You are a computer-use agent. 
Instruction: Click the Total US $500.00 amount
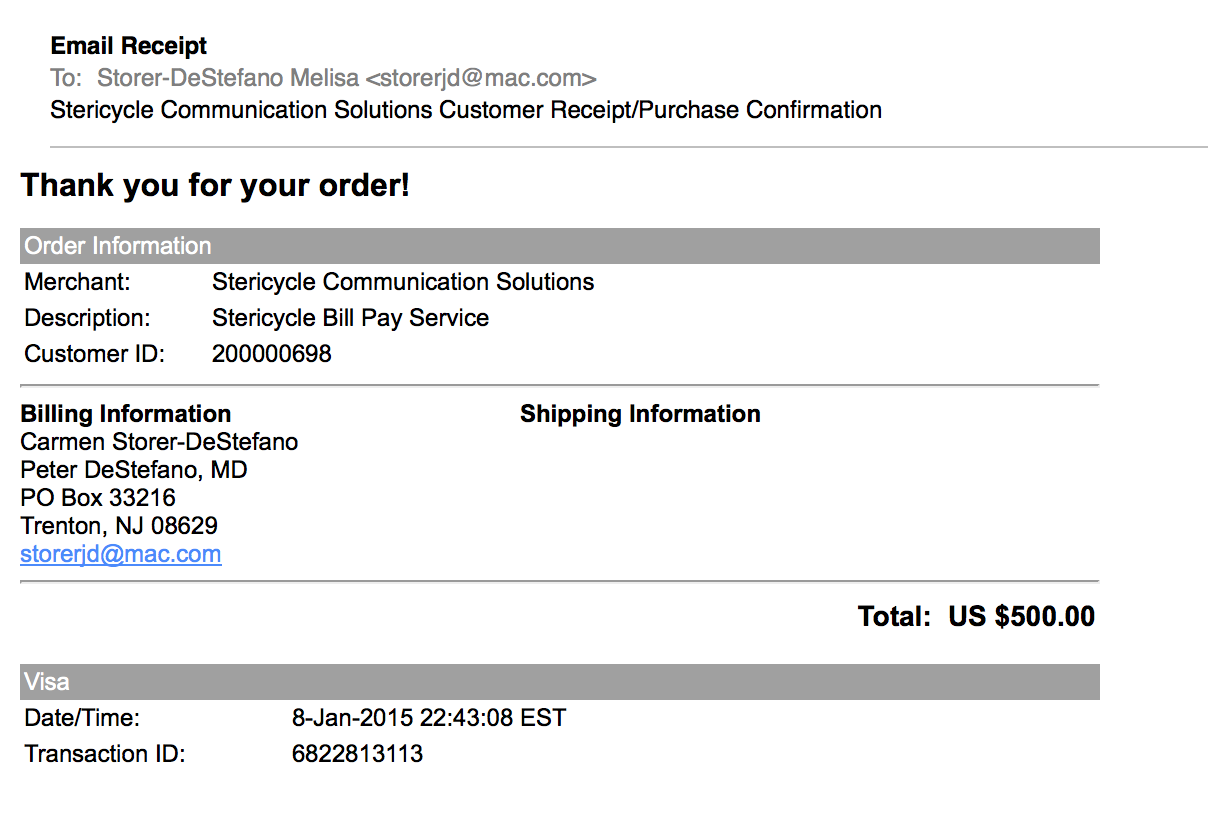coord(1022,616)
